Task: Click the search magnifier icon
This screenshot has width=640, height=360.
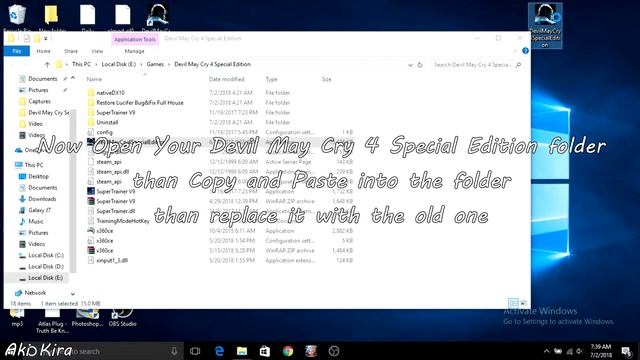Action: [x=518, y=64]
